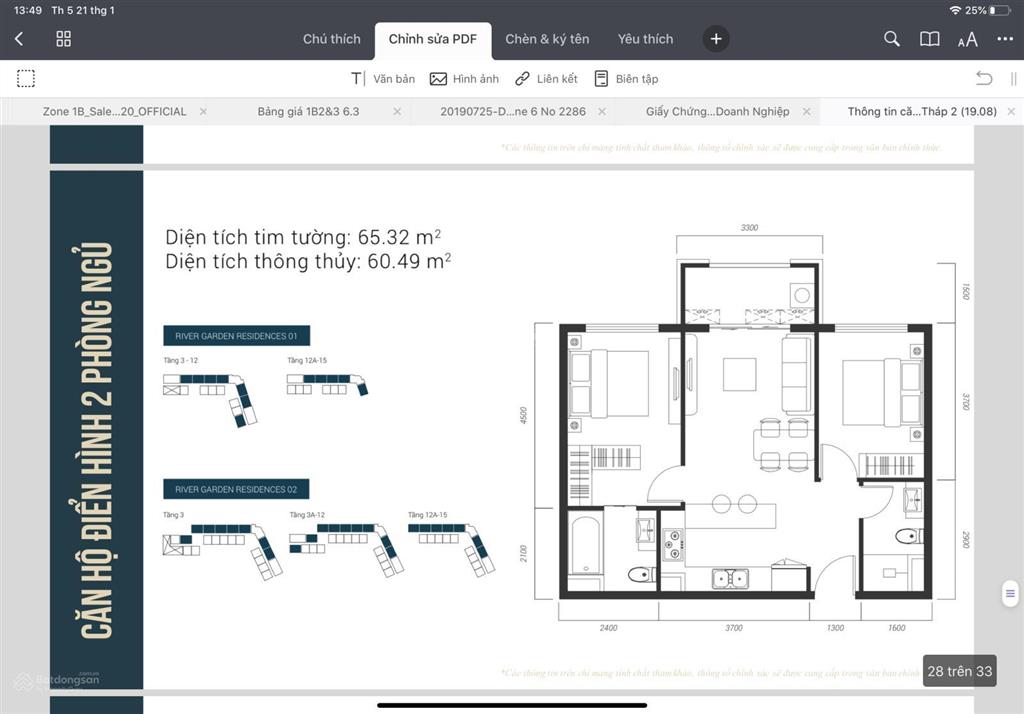This screenshot has height=714, width=1024.
Task: Go back using the left chevron
Action: 19,39
